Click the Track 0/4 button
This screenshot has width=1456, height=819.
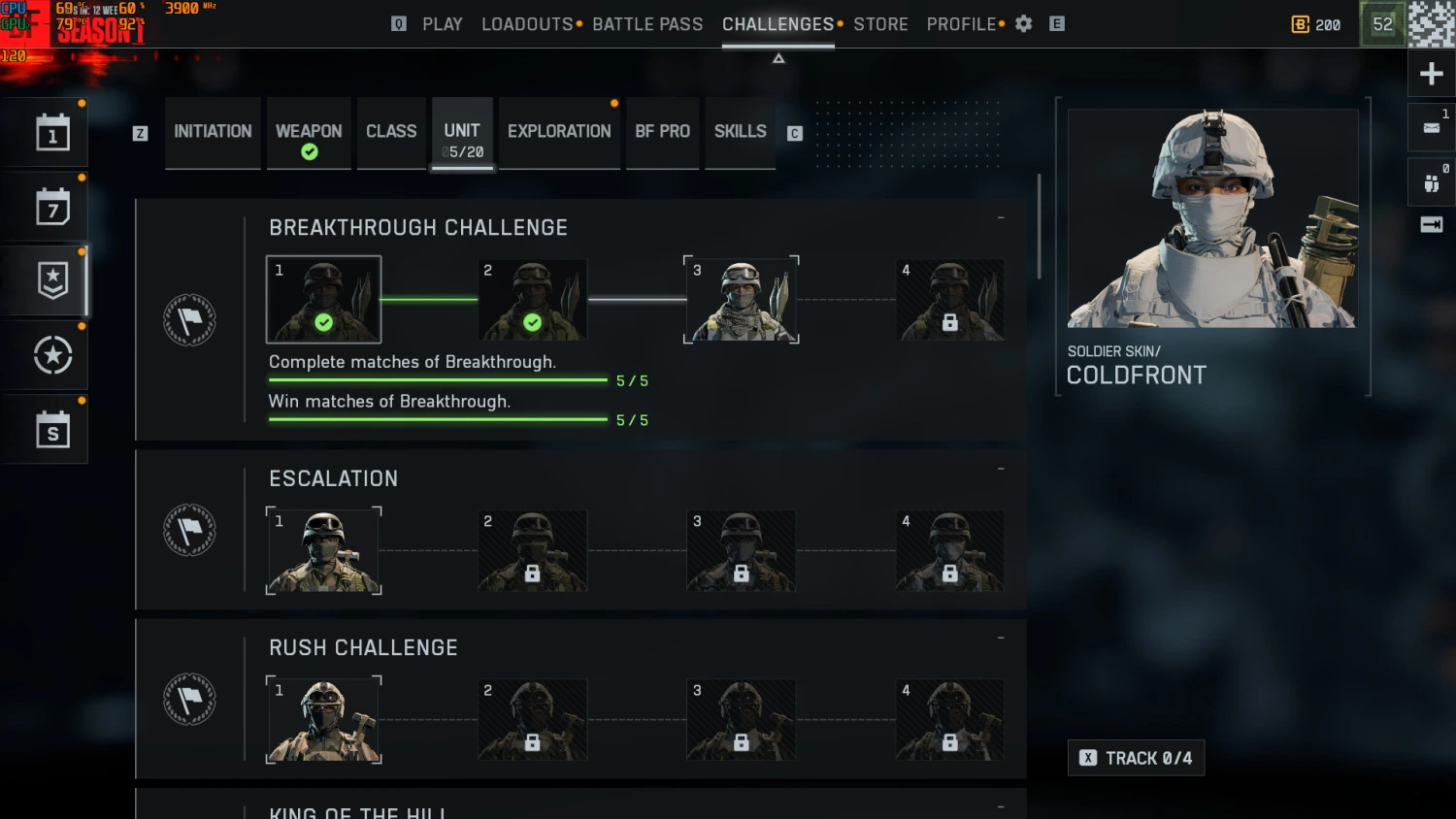point(1136,758)
